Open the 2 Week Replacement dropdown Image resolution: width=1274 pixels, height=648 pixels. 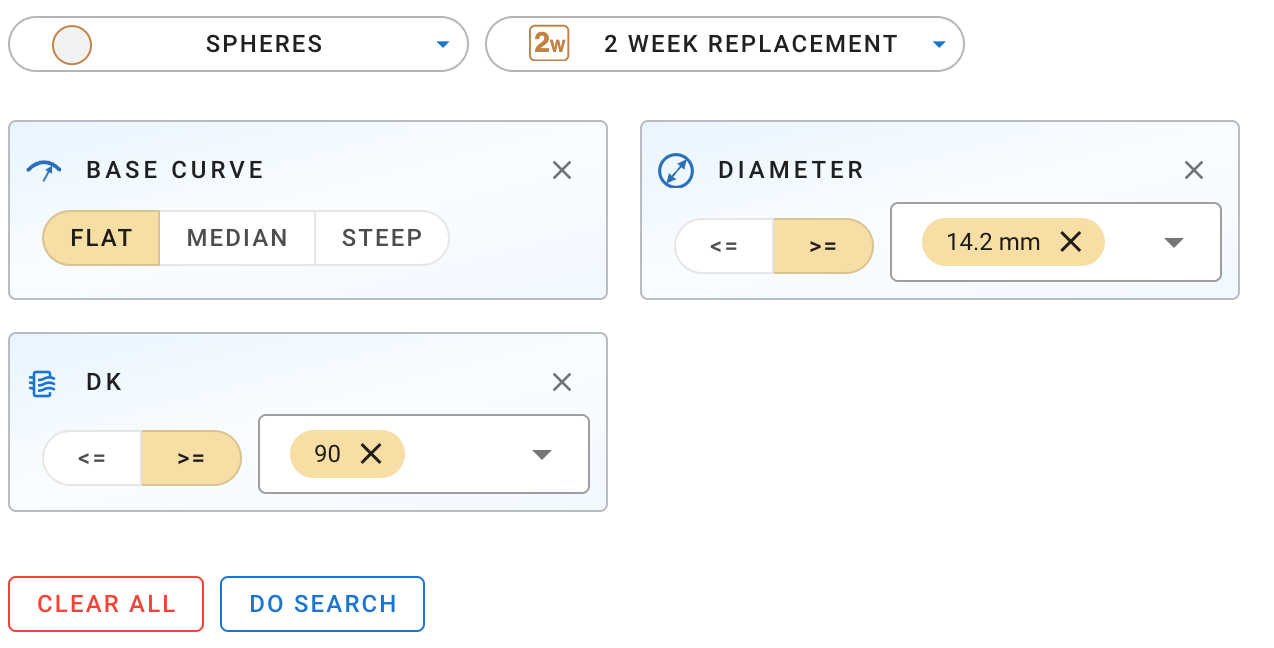click(725, 44)
